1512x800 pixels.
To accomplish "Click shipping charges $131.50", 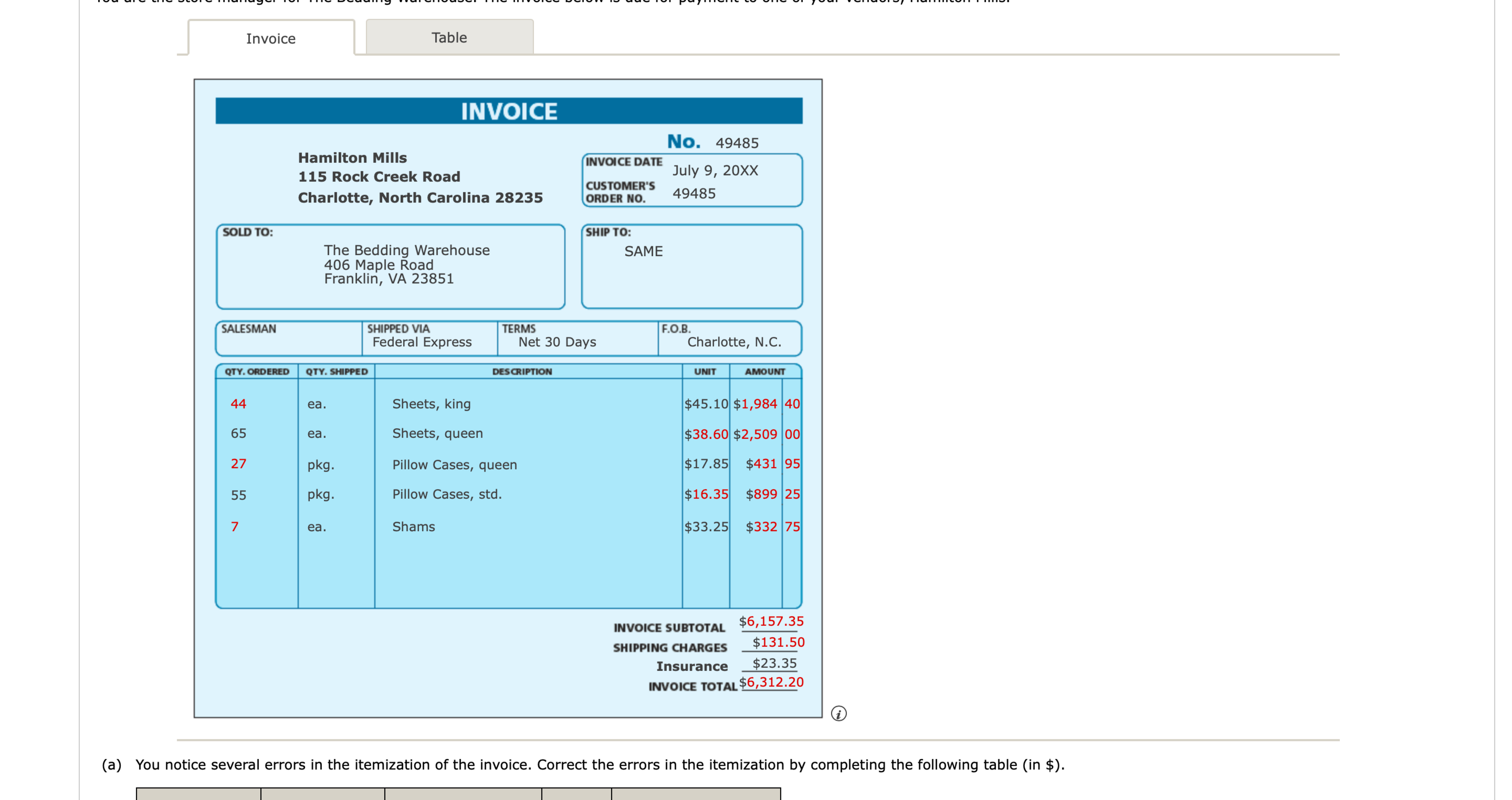I will 778,643.
